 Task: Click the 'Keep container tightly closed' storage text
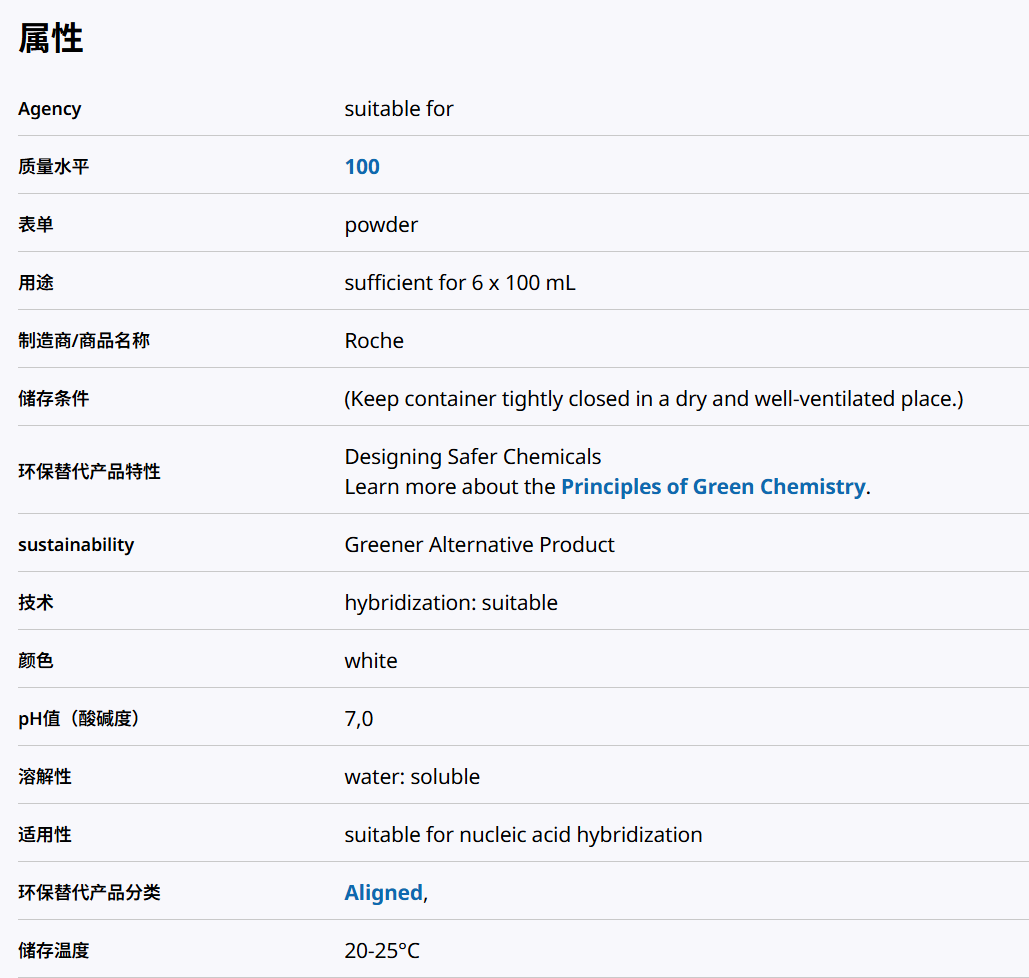[x=654, y=399]
